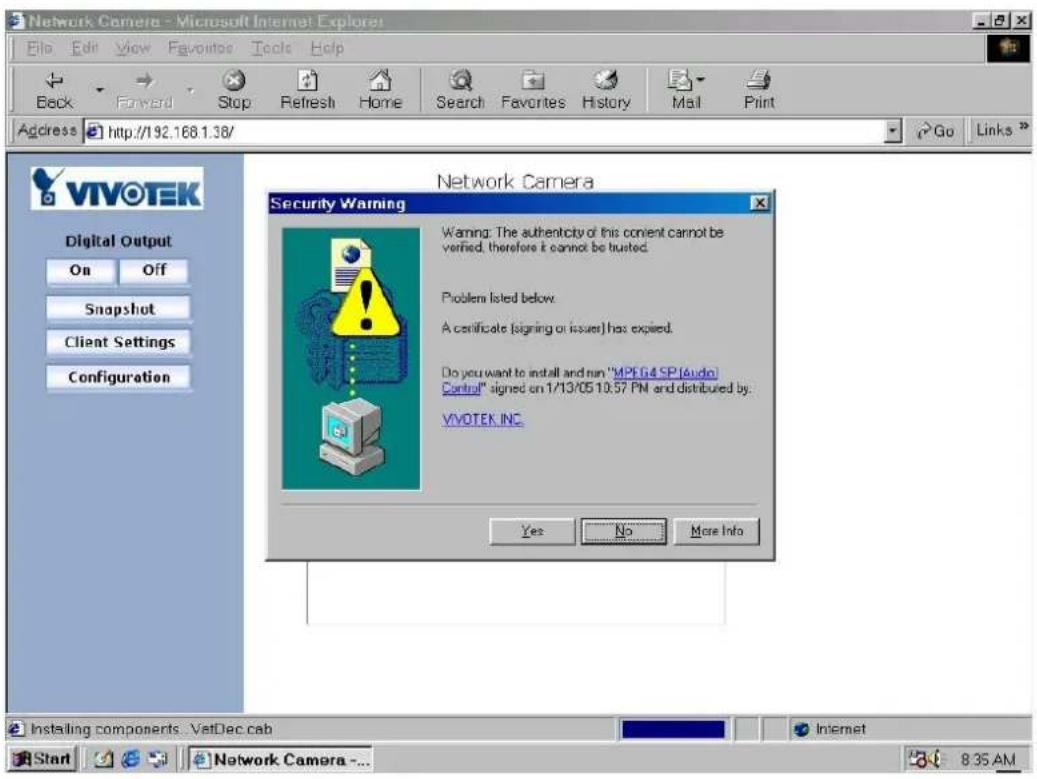Screen dimensions: 1037x779
Task: Click the system tray clock
Action: pyautogui.click(x=987, y=759)
